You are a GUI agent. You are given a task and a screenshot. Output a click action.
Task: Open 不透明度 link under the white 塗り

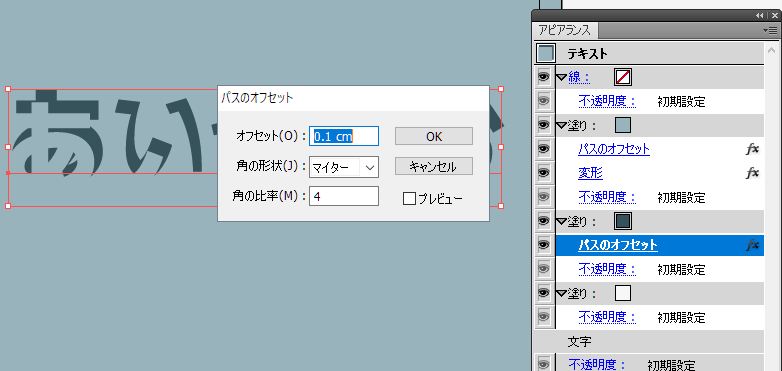(608, 317)
